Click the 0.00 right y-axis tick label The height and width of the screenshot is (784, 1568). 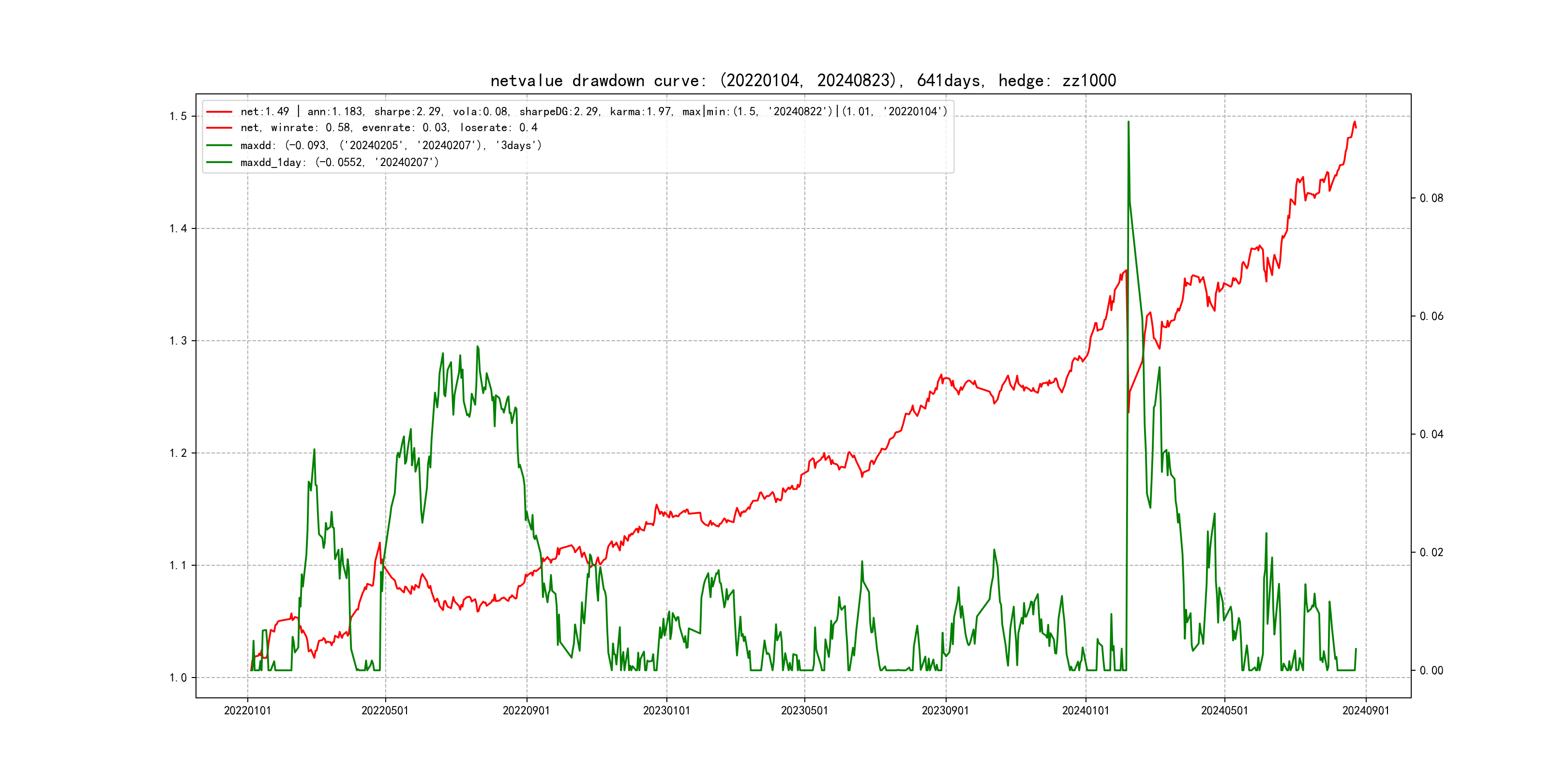click(1431, 671)
